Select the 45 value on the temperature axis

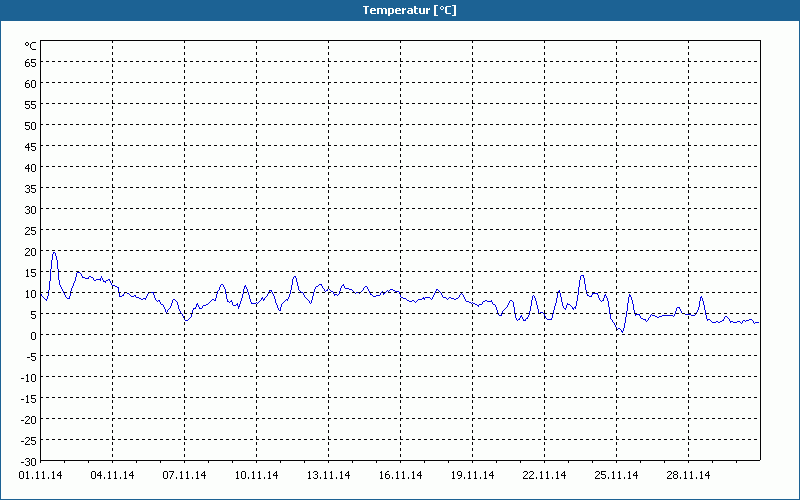click(31, 147)
